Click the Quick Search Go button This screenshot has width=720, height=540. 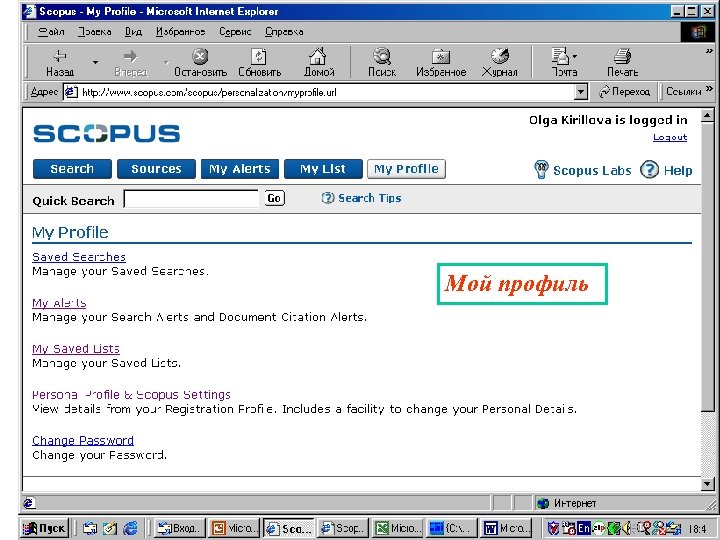click(x=274, y=198)
